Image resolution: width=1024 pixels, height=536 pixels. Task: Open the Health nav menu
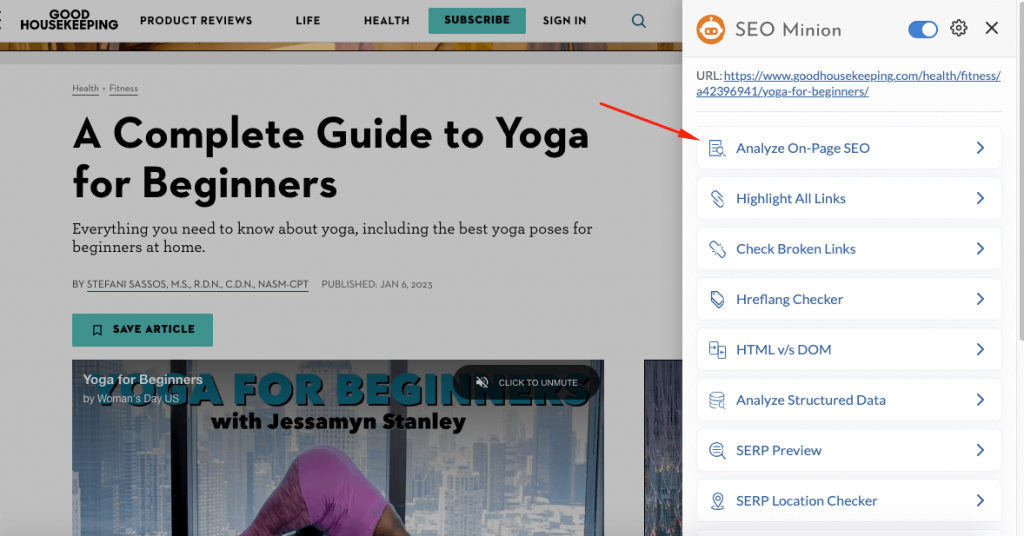pyautogui.click(x=387, y=21)
